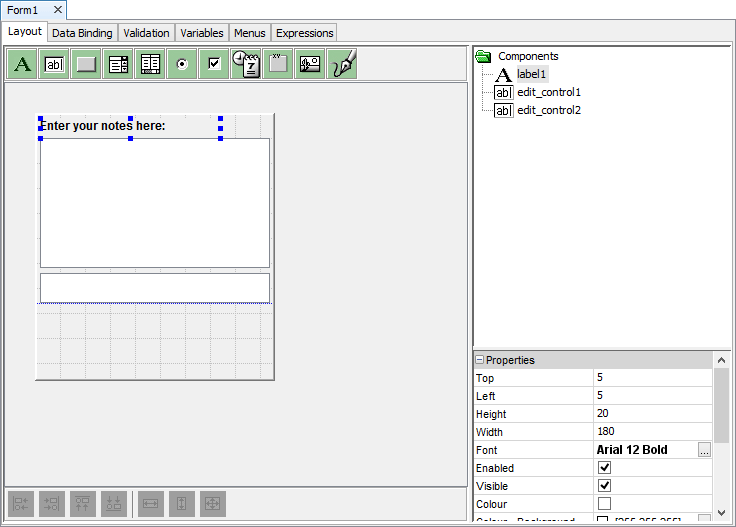Viewport: 736px width, 527px height.
Task: Click the make same width icon
Action: 151,504
